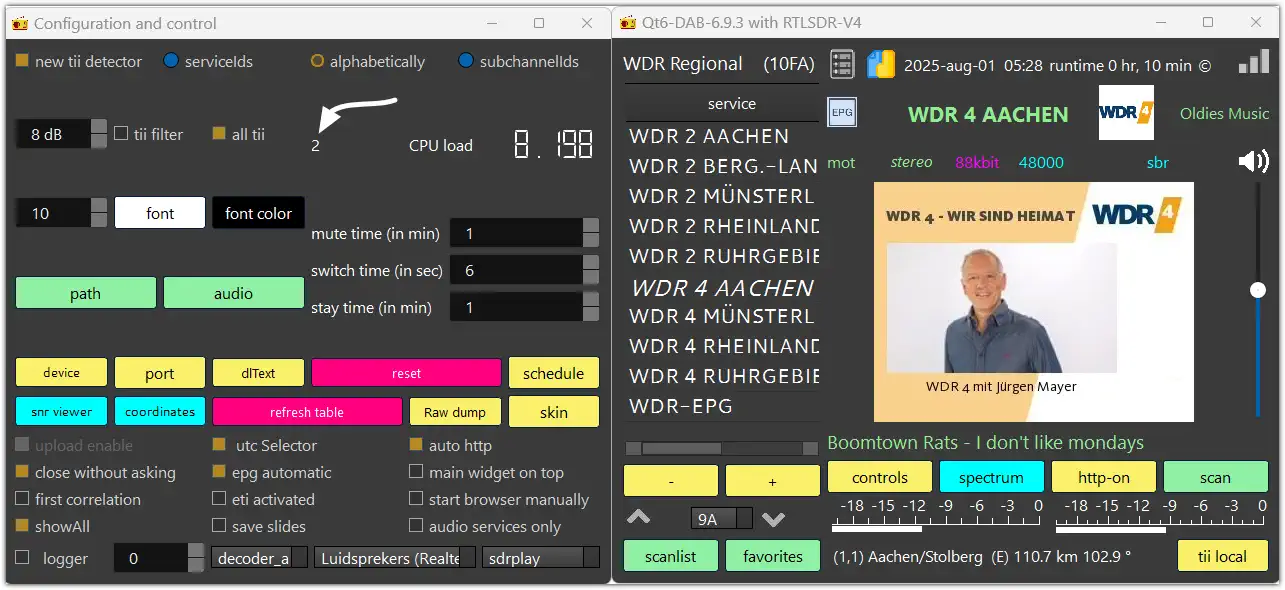Open the schedule button
Image resolution: width=1285 pixels, height=590 pixels.
(553, 373)
